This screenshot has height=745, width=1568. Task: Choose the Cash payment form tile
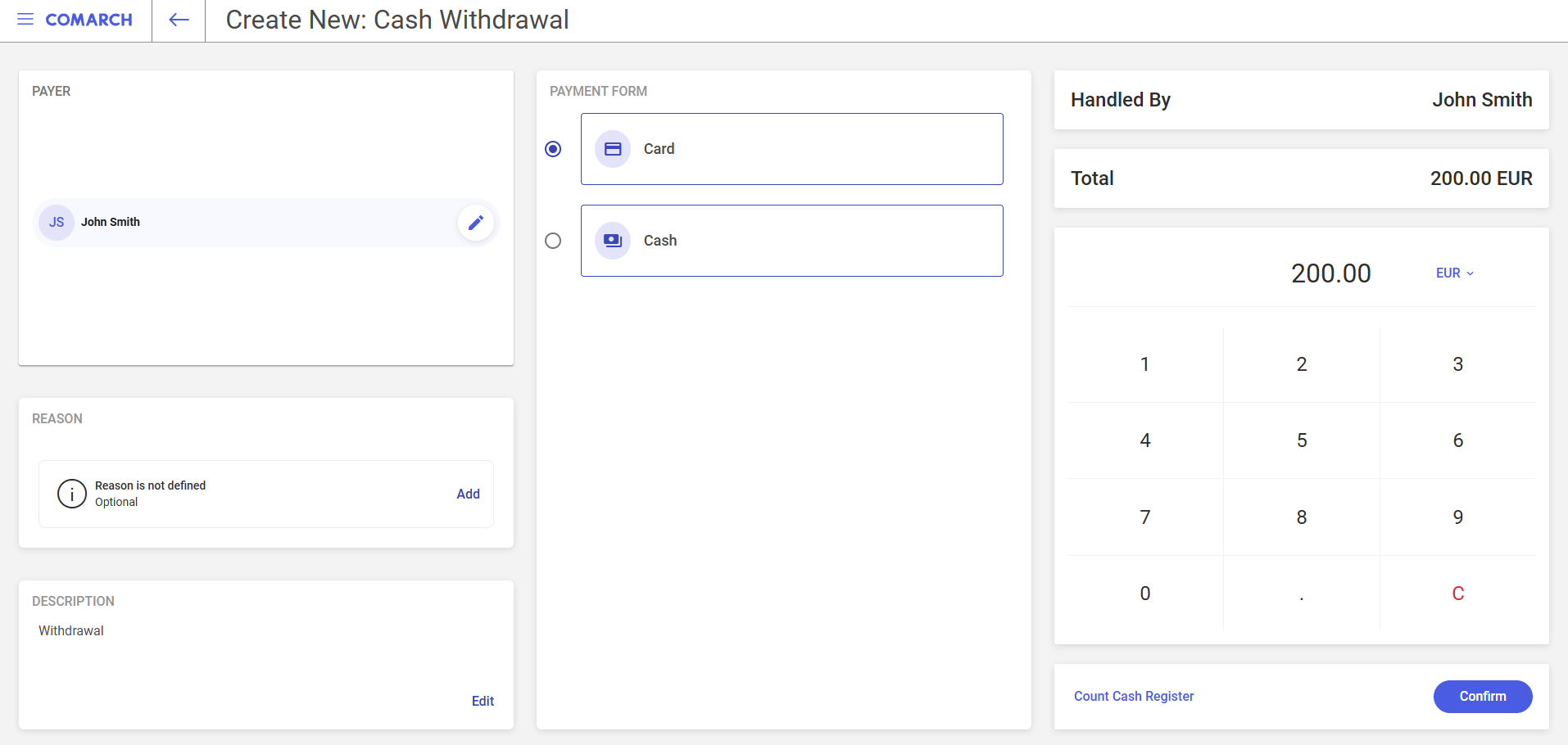click(791, 241)
